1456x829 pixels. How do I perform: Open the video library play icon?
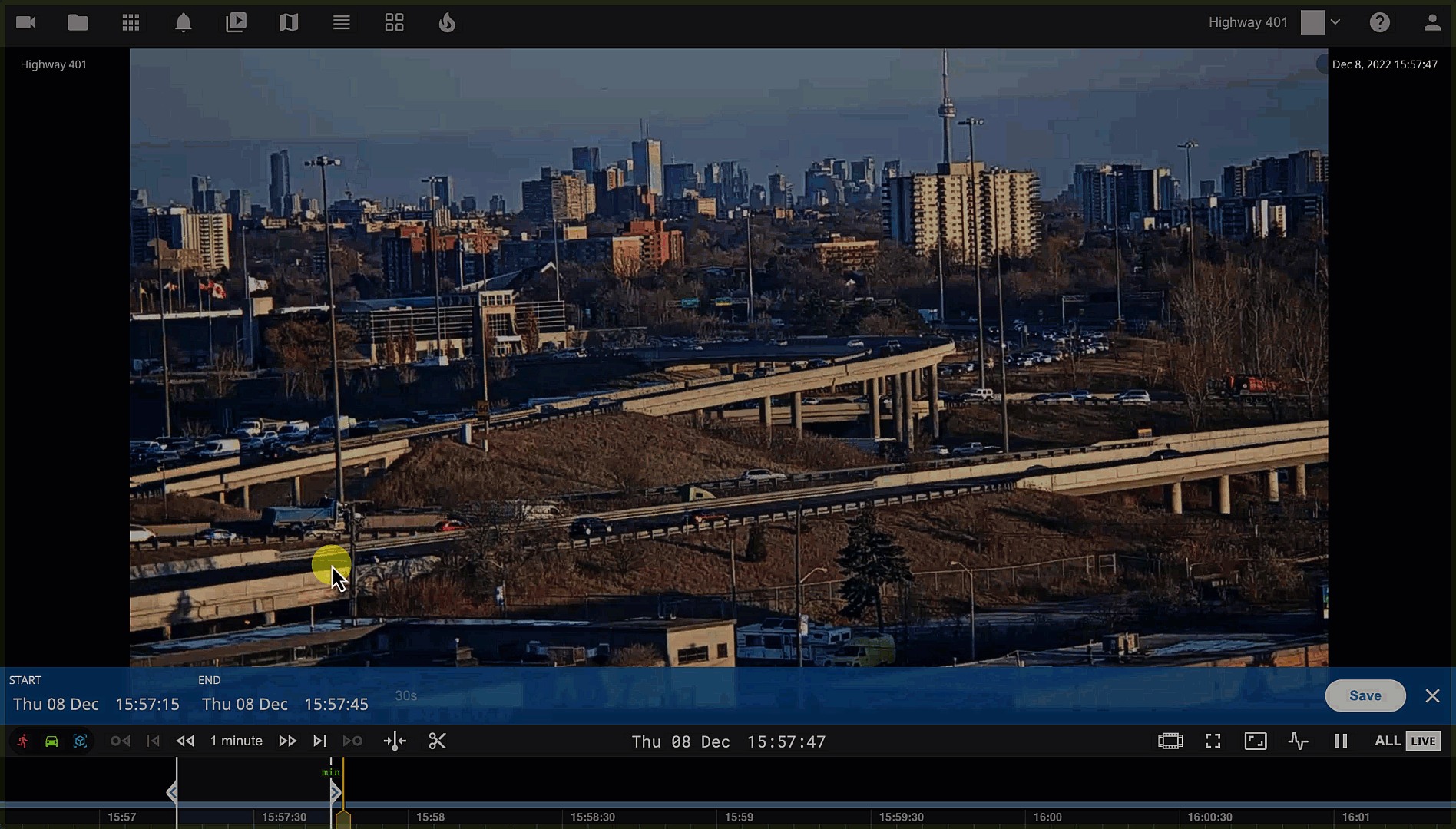(x=236, y=23)
